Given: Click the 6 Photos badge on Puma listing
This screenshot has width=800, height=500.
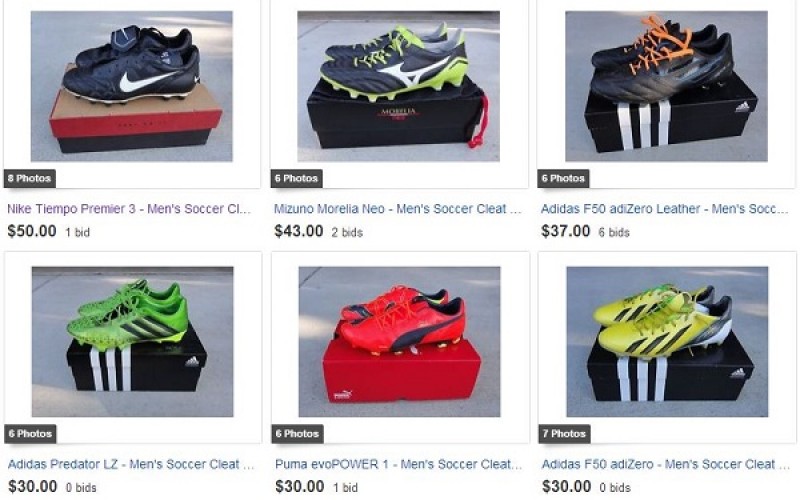Looking at the screenshot, I should pos(298,434).
